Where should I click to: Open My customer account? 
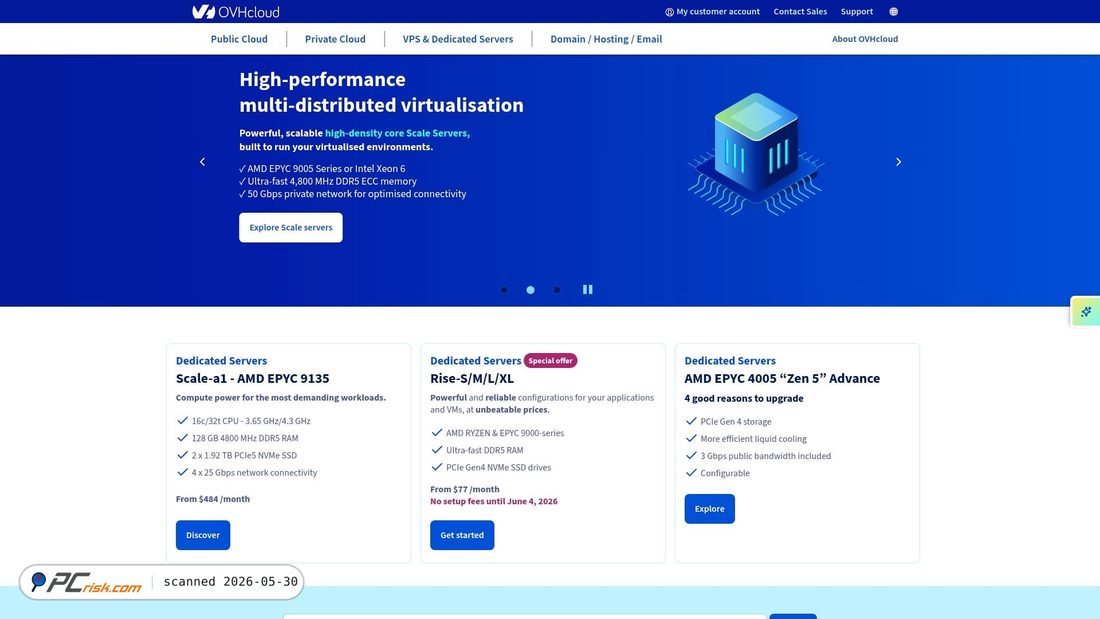coord(712,12)
